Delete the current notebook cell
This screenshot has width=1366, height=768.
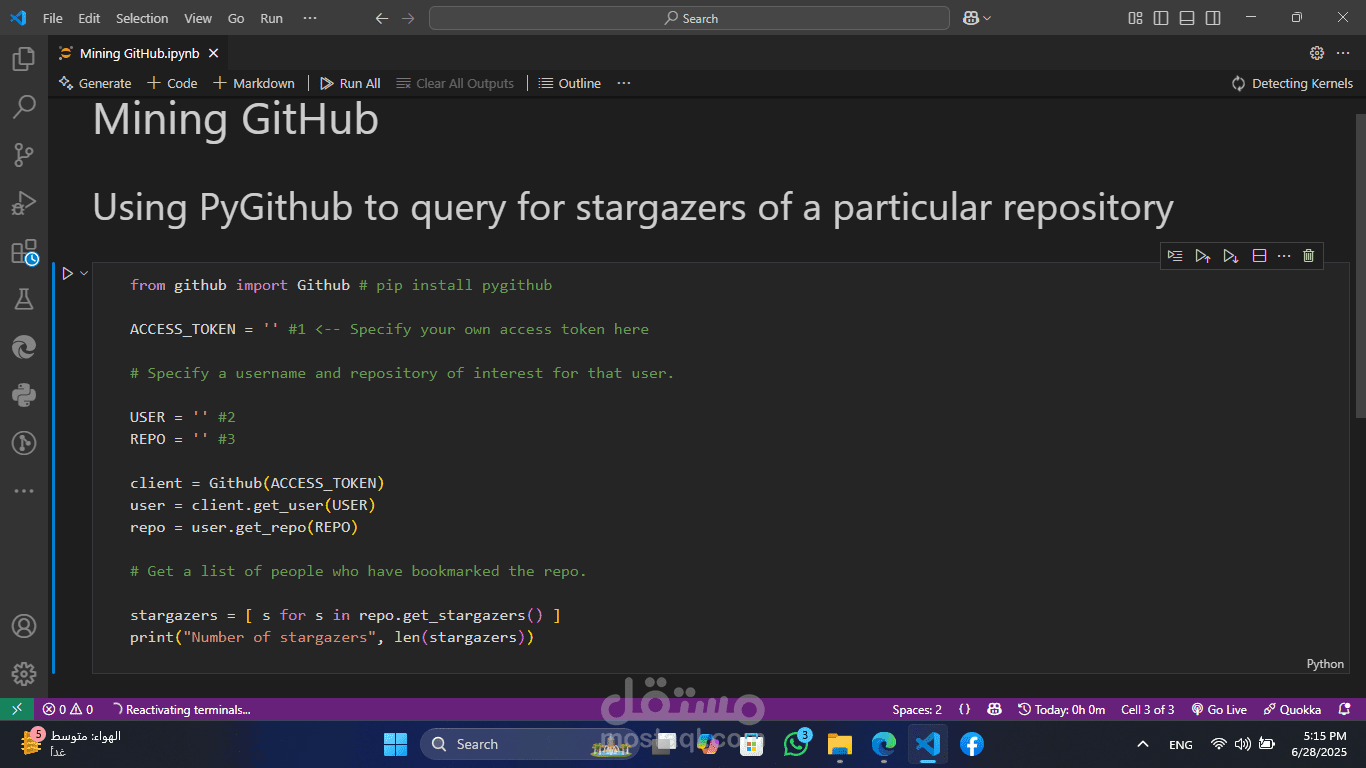tap(1309, 256)
